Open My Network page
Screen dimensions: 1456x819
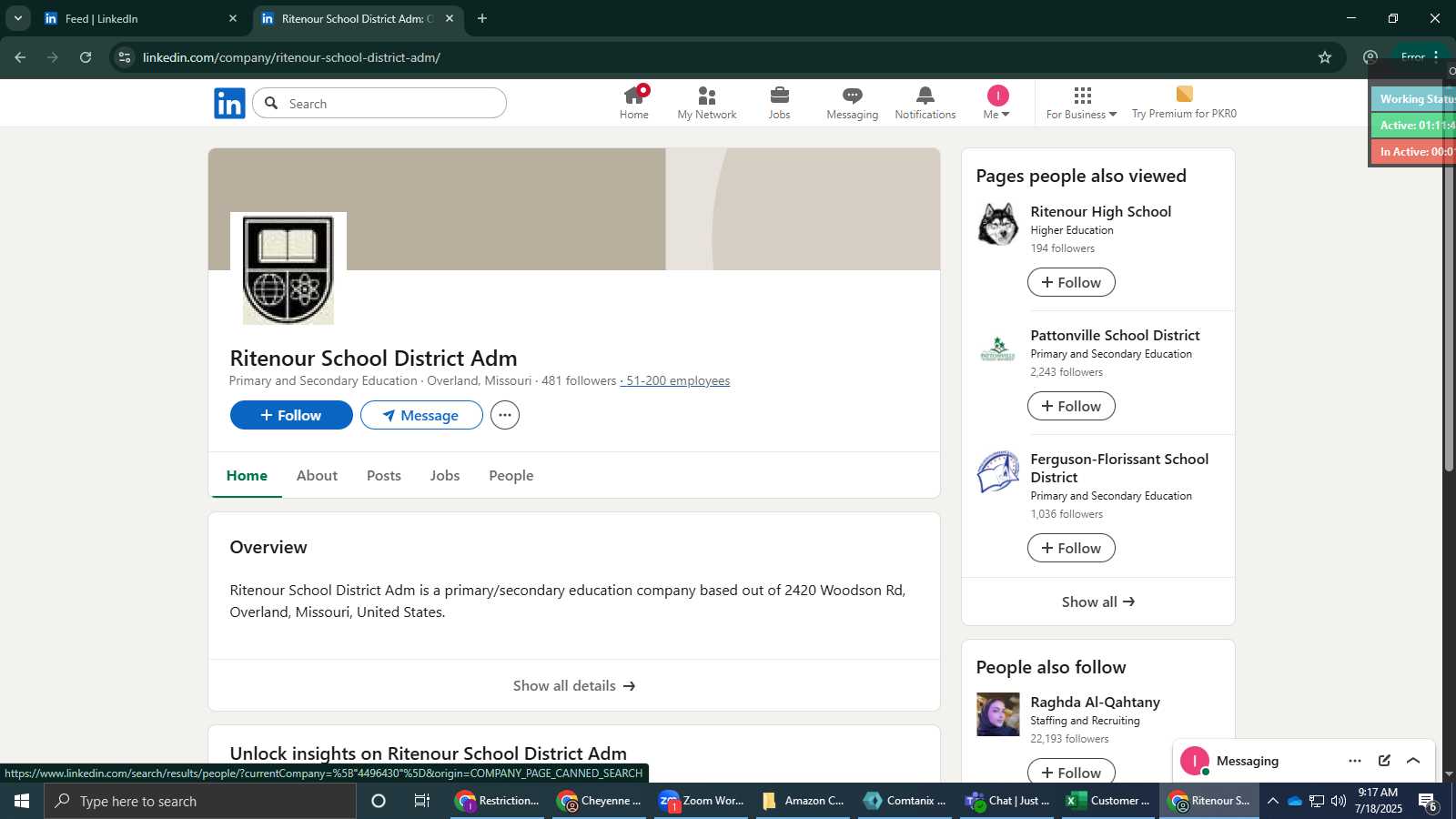click(707, 103)
